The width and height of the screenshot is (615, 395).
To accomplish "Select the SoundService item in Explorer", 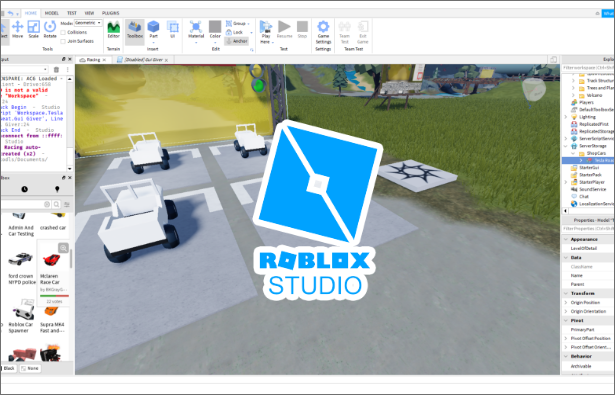I will (592, 189).
